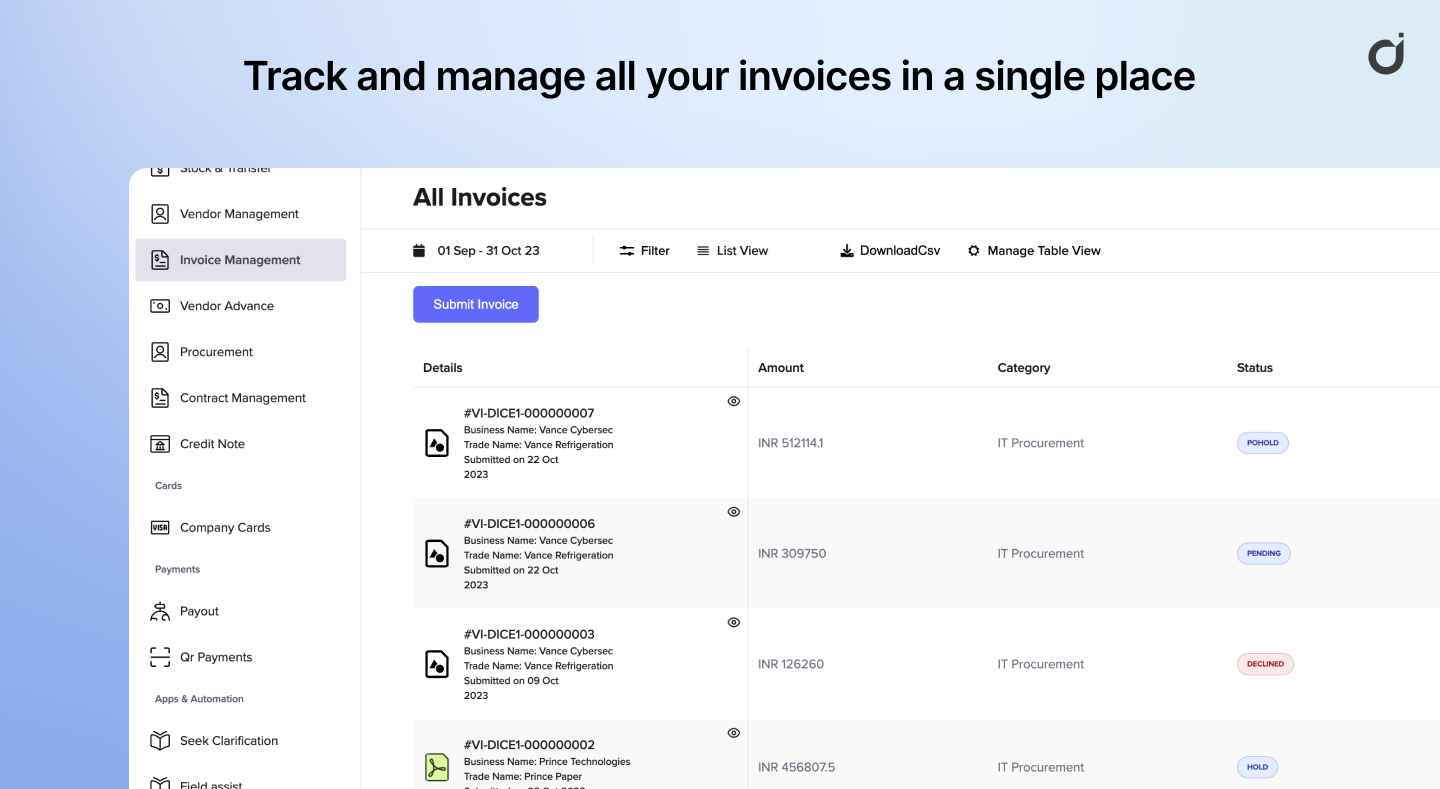Select Invoice Management sidebar item
The width and height of the screenshot is (1440, 789).
(x=240, y=260)
